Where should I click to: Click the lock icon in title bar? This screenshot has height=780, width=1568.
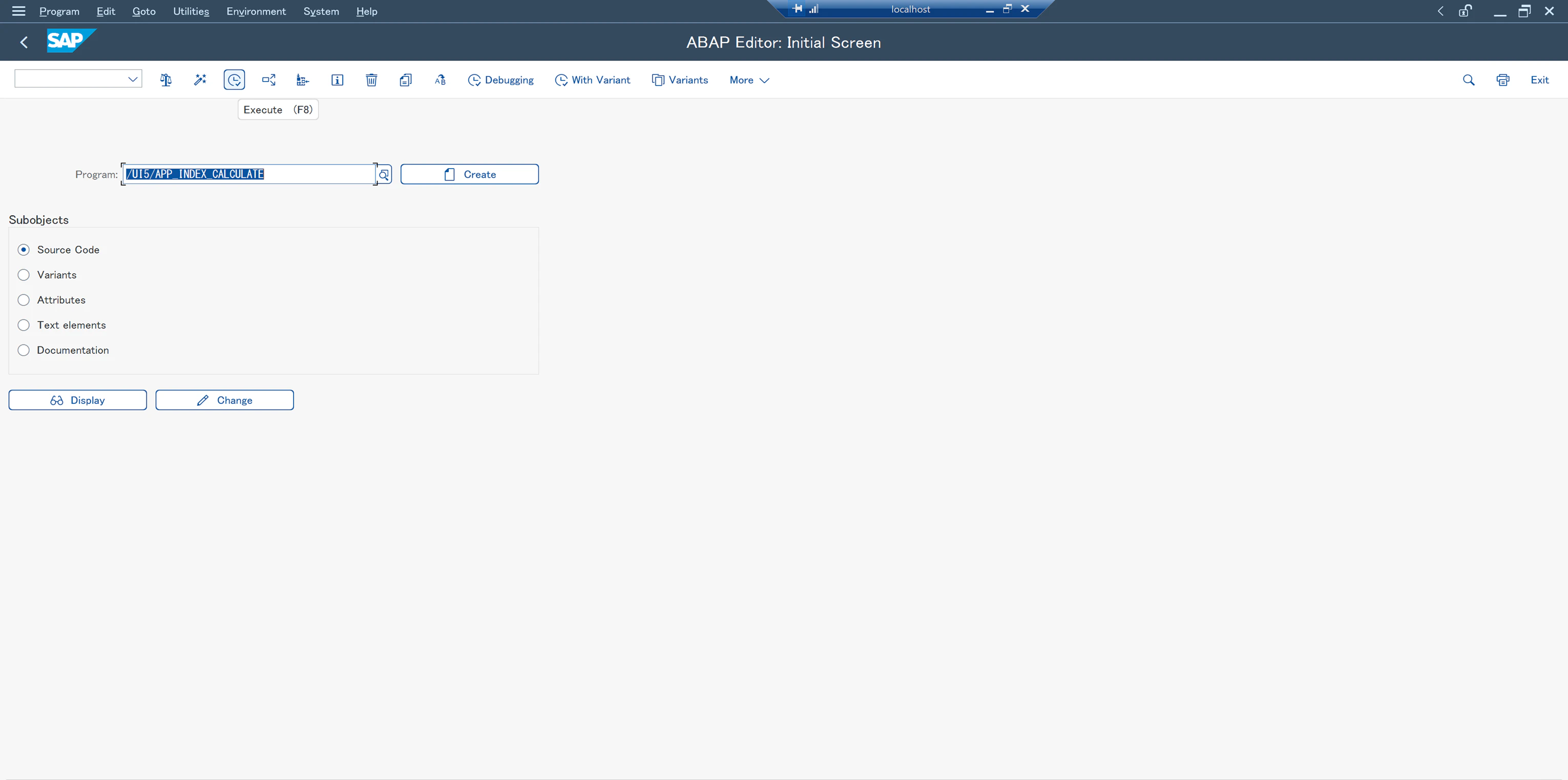pyautogui.click(x=1466, y=11)
